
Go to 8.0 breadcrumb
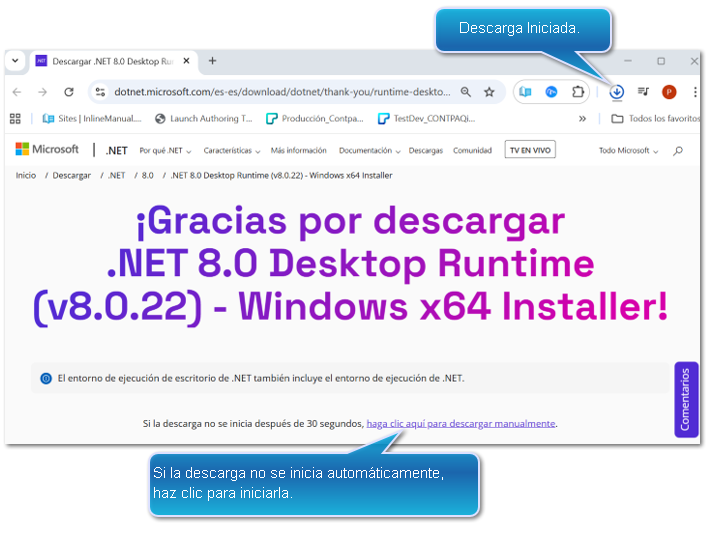(x=147, y=176)
